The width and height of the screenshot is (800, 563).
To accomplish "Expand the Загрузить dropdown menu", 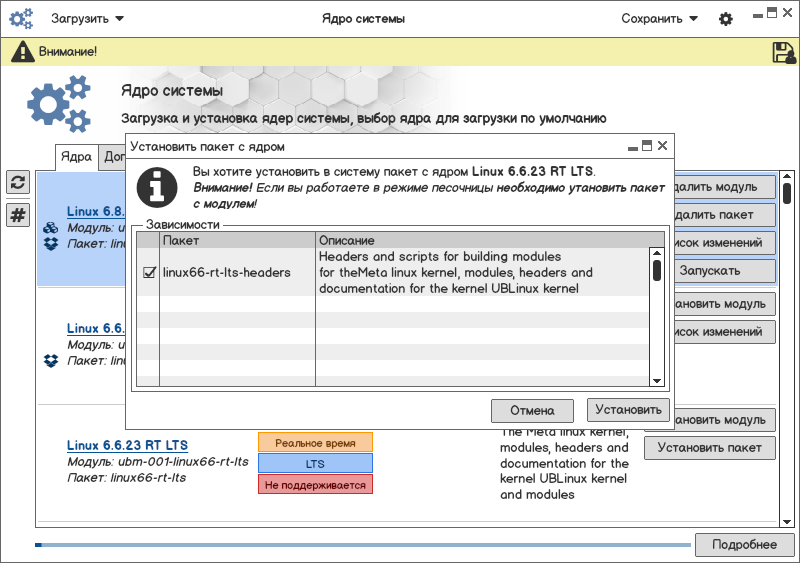I will click(88, 19).
